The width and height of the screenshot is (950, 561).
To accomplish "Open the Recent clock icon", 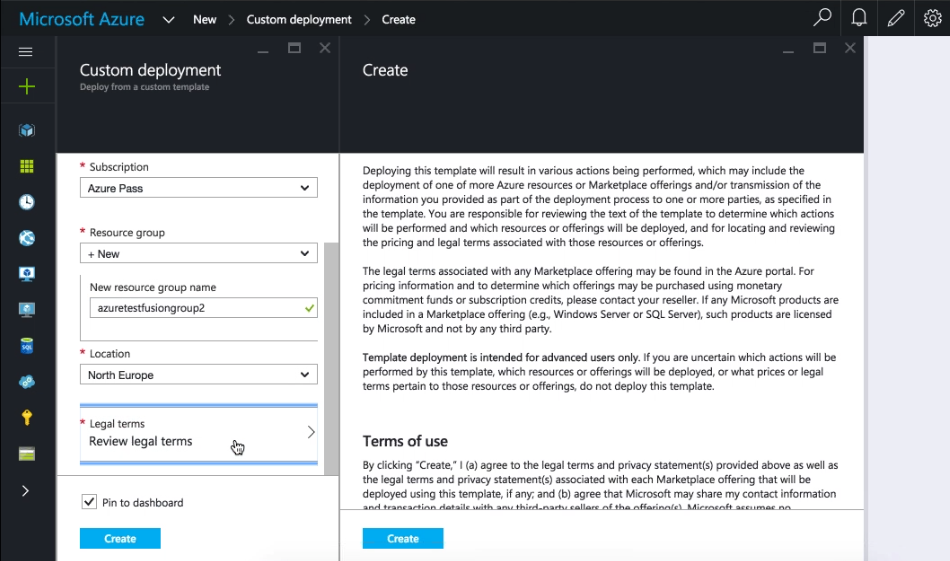I will [27, 202].
